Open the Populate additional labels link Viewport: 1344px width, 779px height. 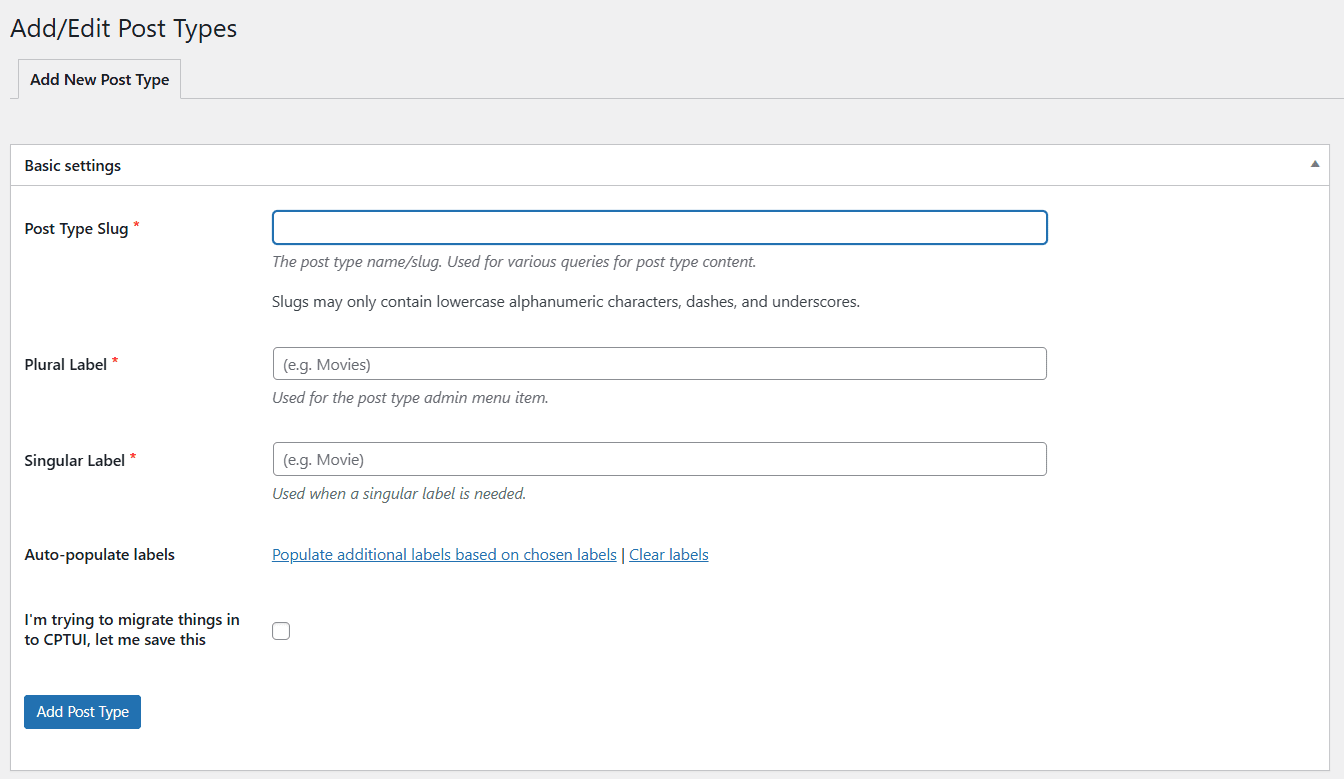(x=444, y=554)
